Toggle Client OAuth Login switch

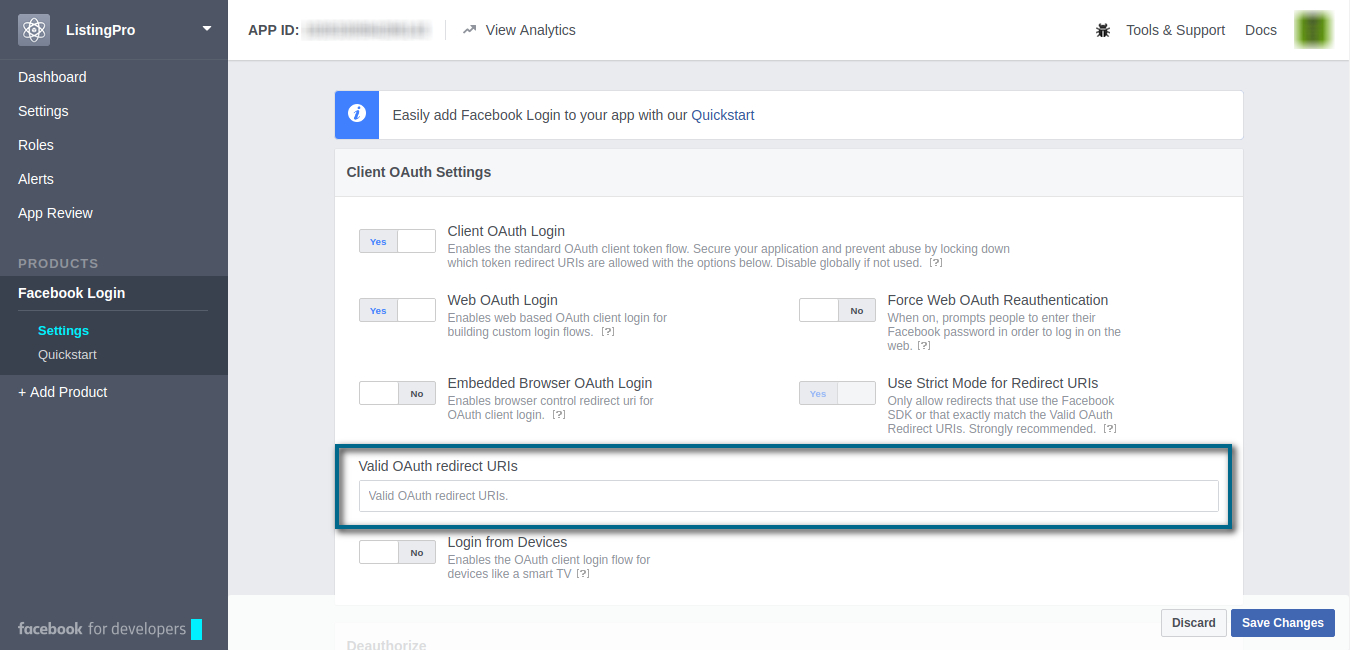click(397, 241)
